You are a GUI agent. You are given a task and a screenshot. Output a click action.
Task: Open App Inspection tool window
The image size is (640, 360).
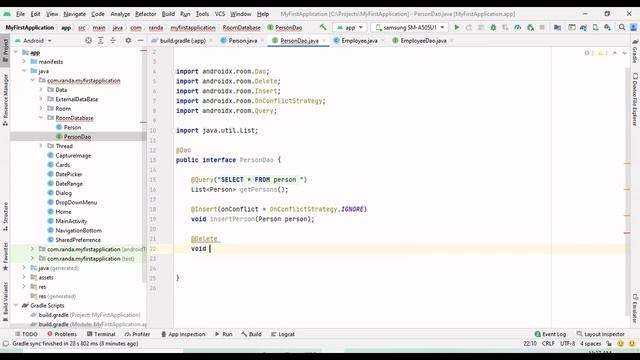point(183,334)
